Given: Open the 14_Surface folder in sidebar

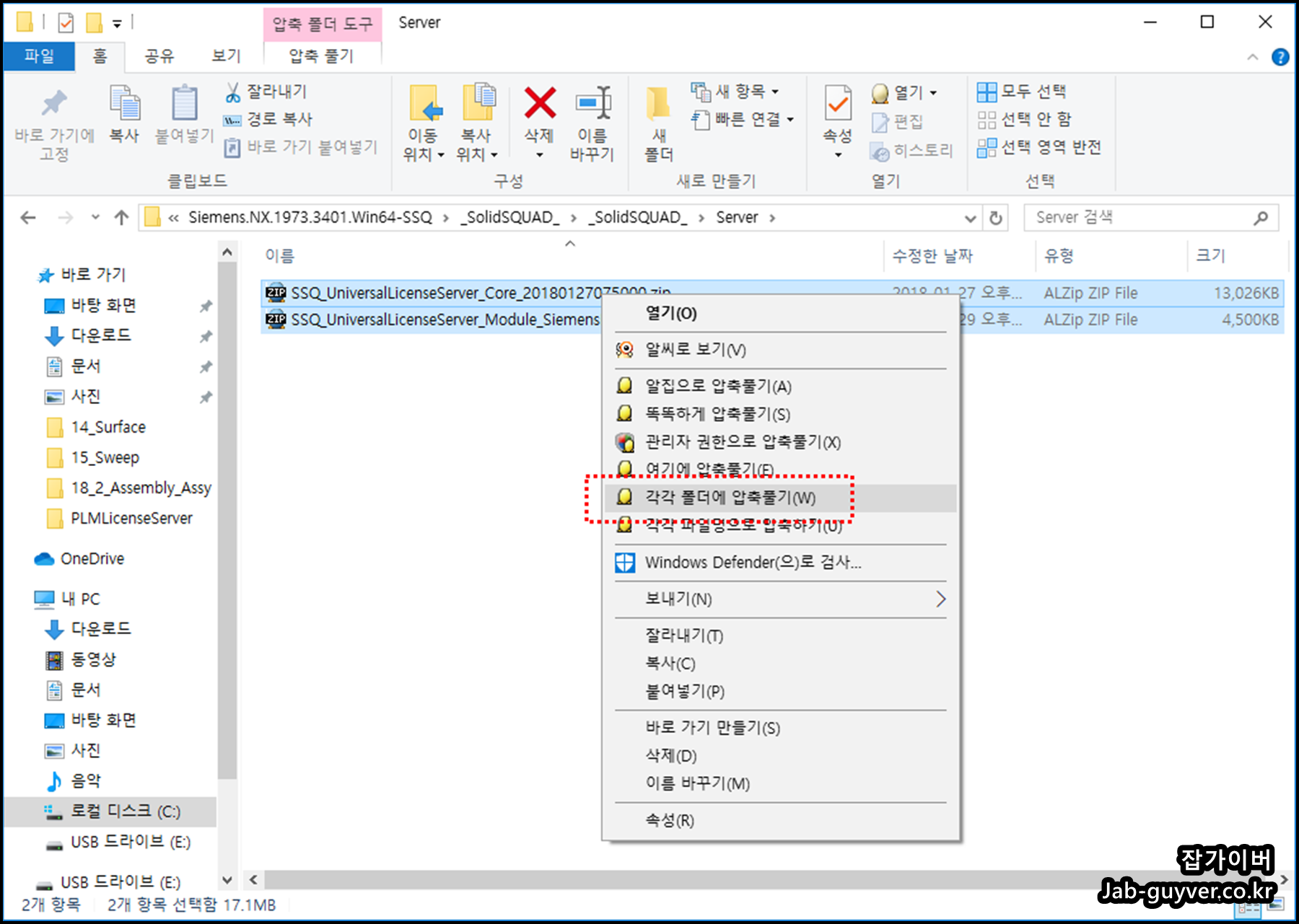Looking at the screenshot, I should 97,427.
